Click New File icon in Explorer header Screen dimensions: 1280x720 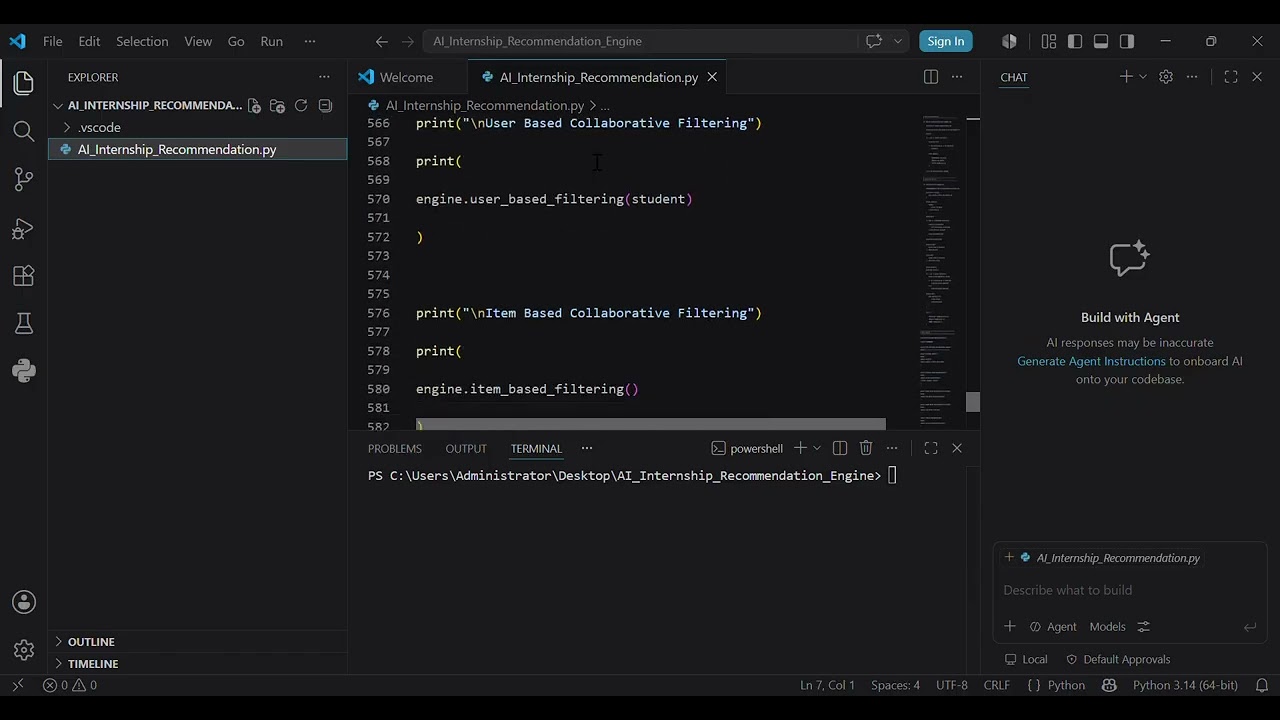[254, 105]
